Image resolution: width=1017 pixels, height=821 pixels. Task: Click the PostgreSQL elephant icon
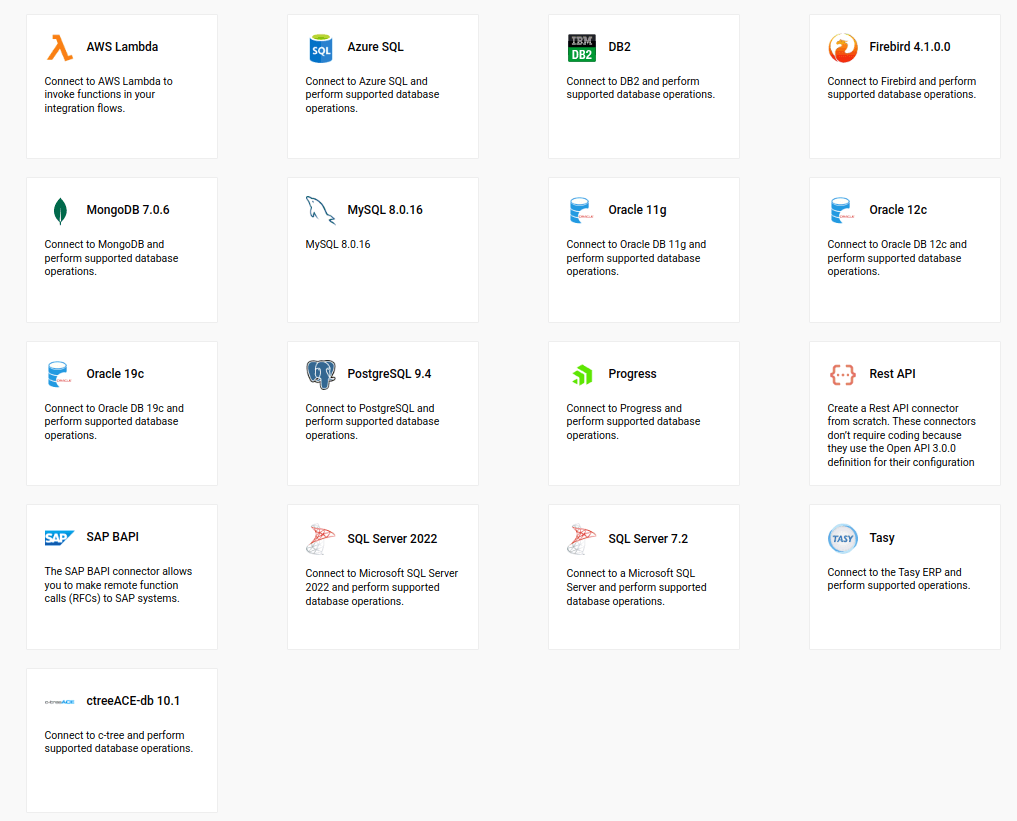point(321,374)
